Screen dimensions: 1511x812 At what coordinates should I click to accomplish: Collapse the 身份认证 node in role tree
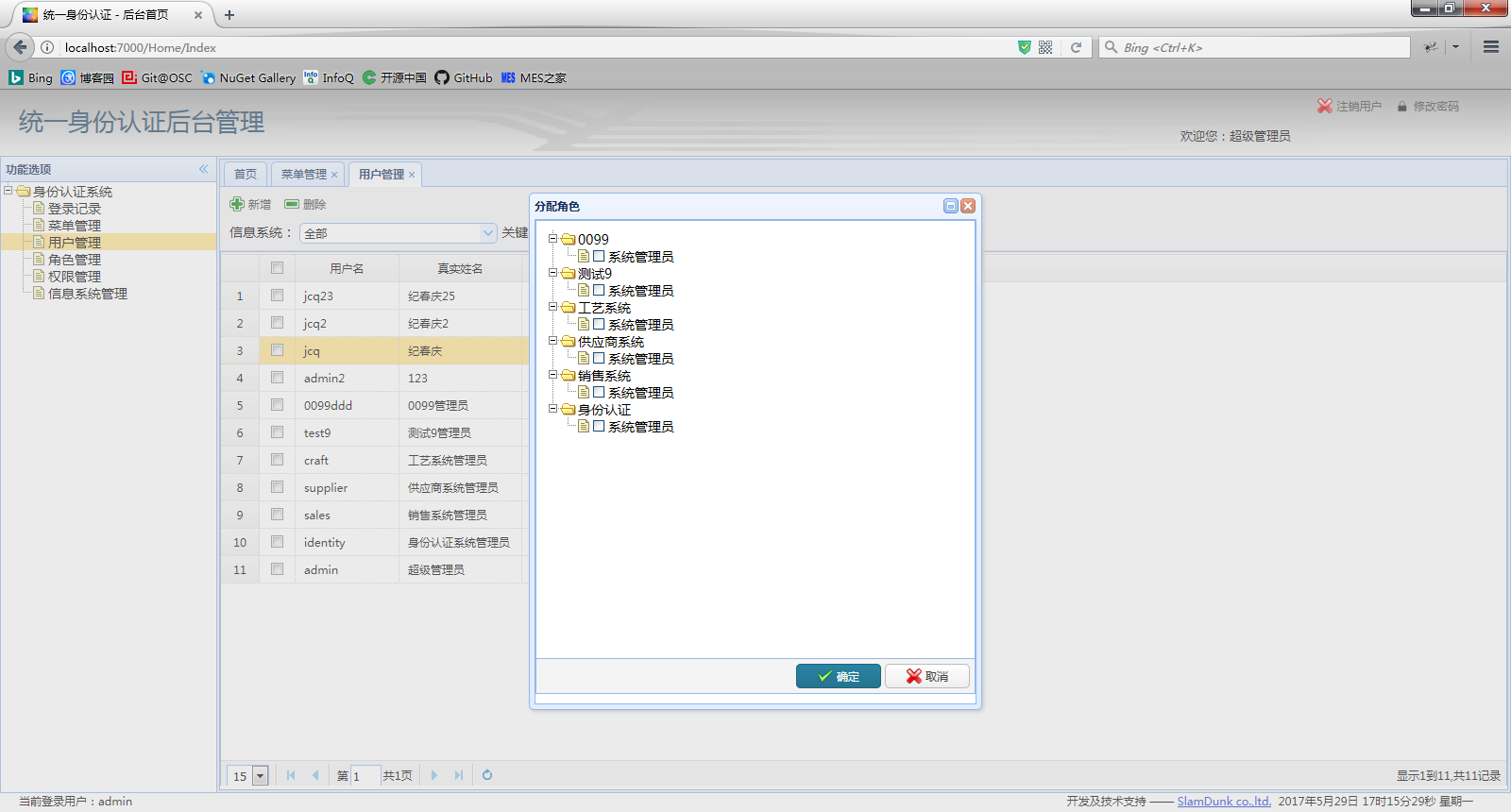pos(553,409)
